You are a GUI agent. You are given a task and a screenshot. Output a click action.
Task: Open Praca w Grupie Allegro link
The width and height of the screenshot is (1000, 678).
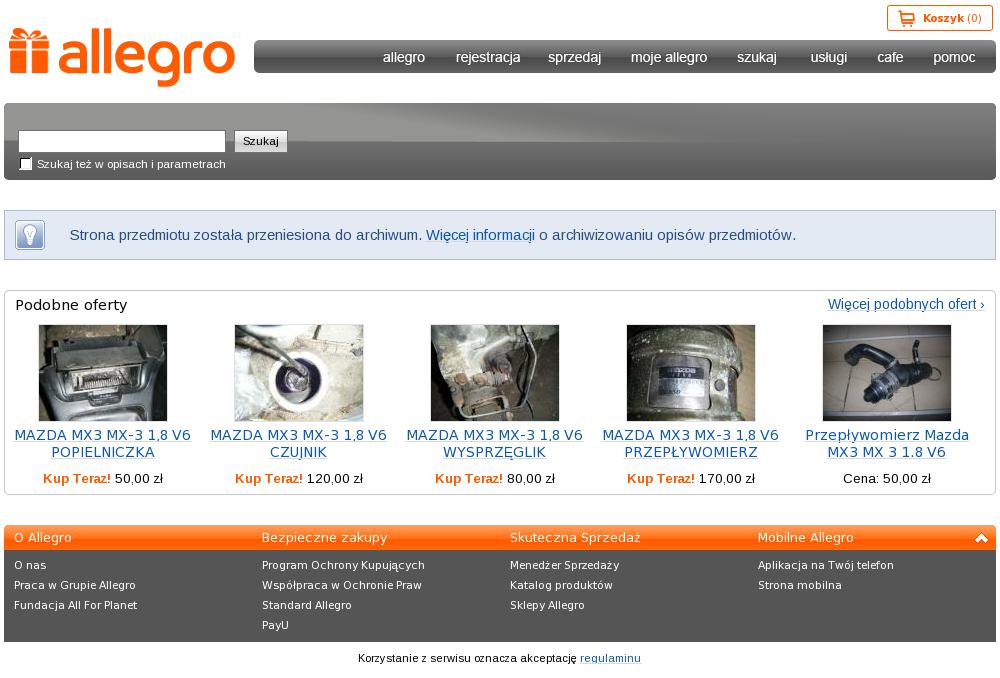pos(75,585)
